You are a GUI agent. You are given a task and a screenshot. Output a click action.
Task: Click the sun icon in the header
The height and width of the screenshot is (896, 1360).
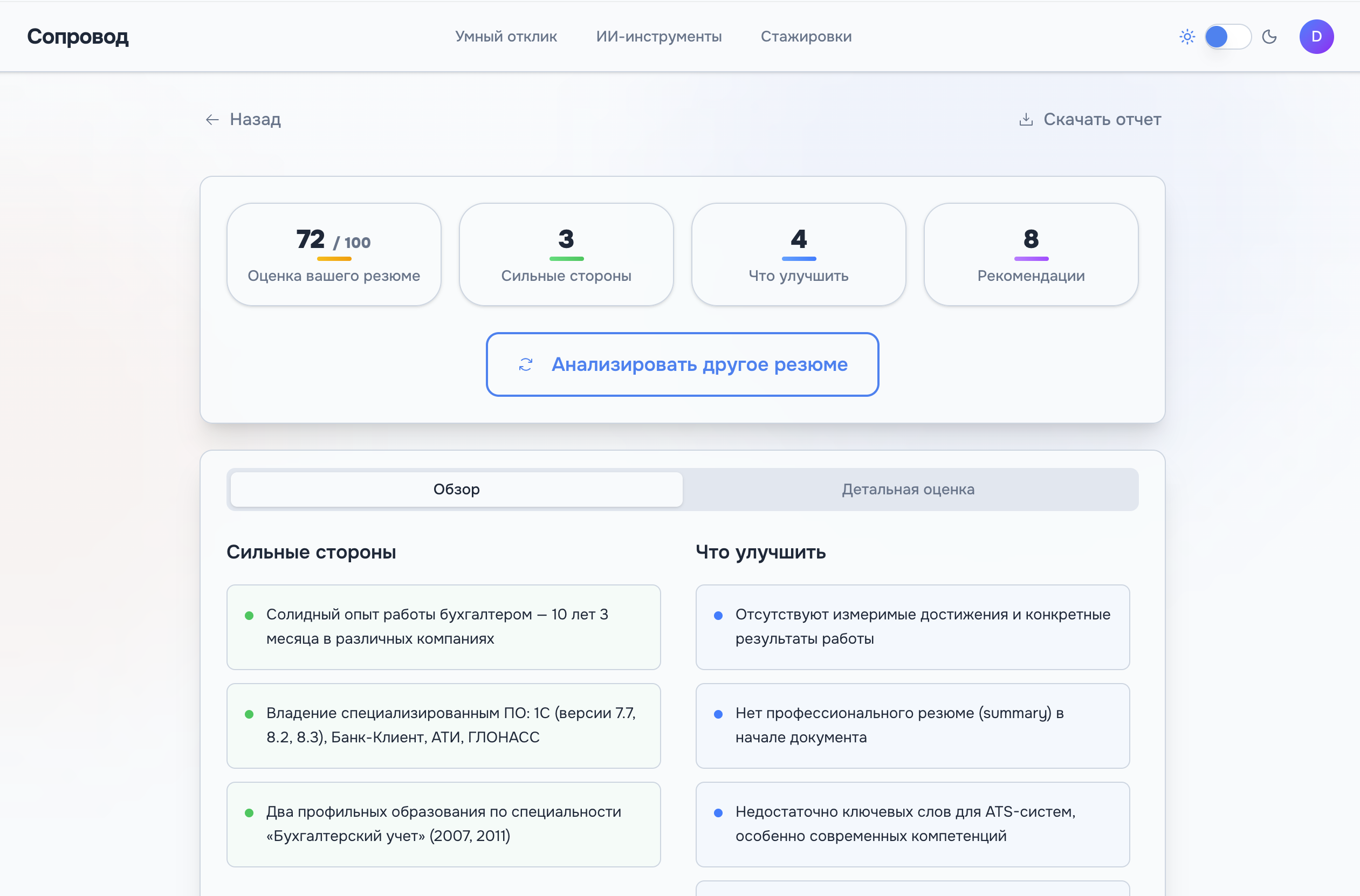pos(1187,36)
